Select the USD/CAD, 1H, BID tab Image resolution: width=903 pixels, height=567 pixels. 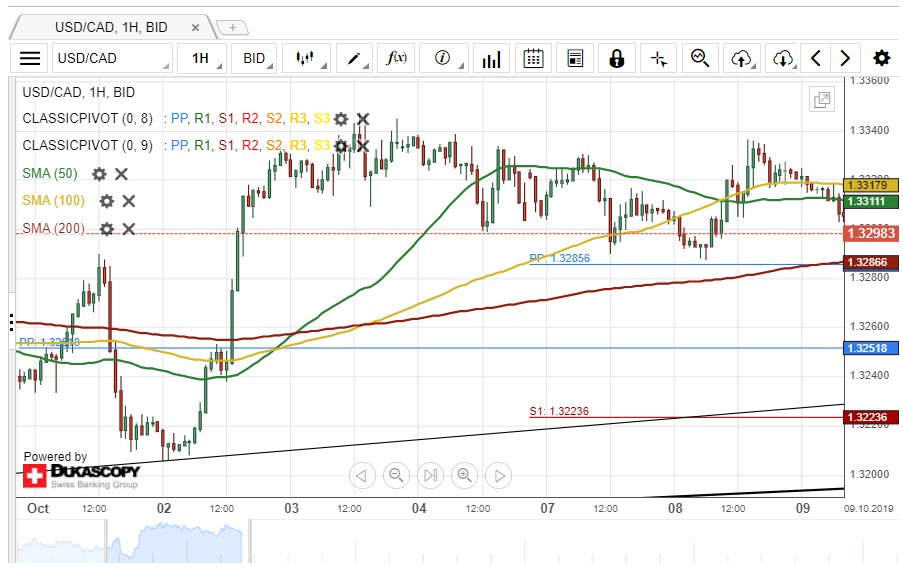click(x=108, y=27)
